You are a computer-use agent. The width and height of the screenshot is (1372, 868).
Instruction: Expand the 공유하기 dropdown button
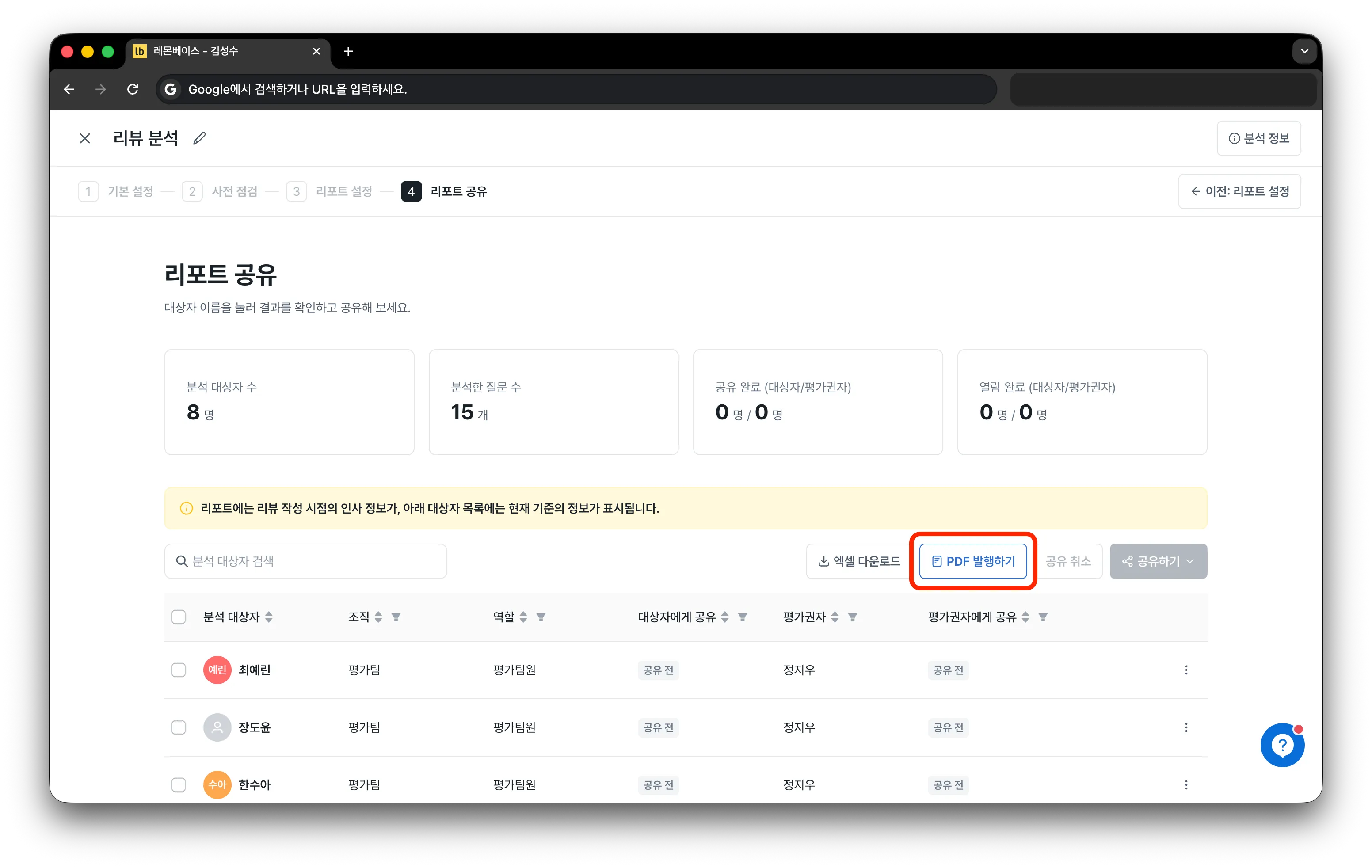pyautogui.click(x=1158, y=562)
